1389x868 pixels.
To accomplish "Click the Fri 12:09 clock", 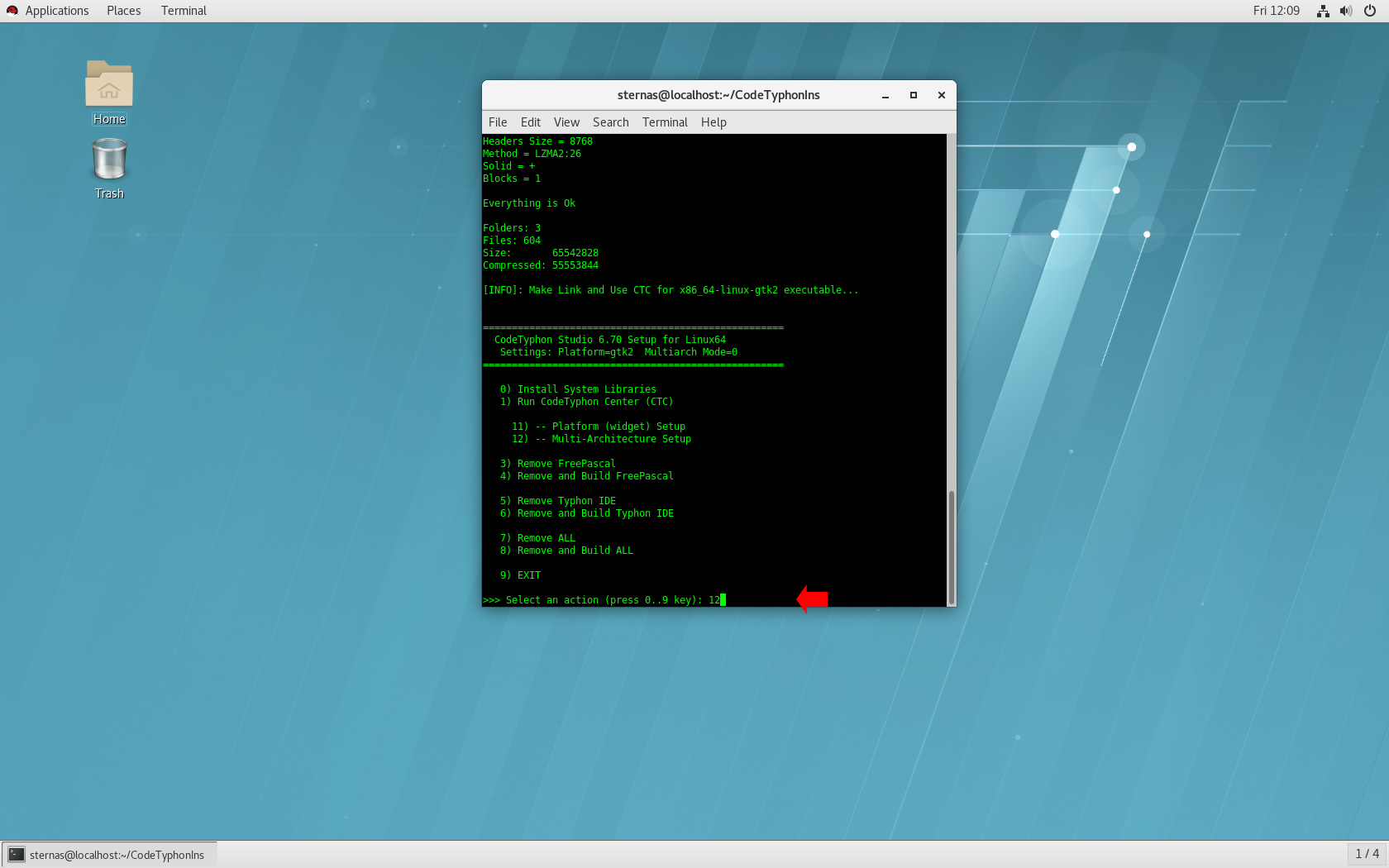I will coord(1276,11).
